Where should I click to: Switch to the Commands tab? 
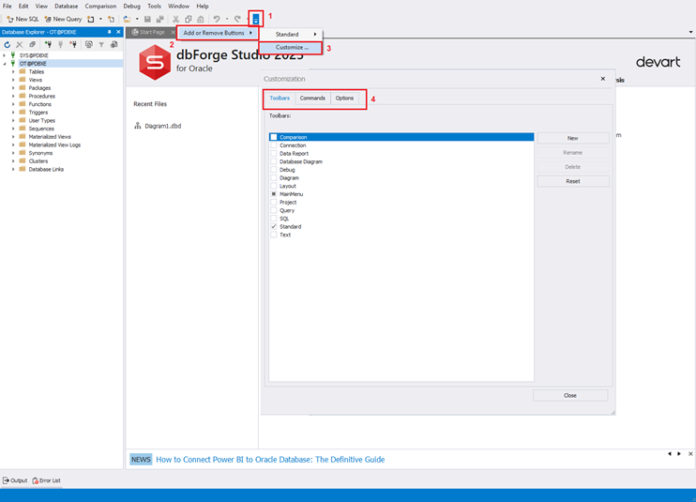(x=312, y=98)
